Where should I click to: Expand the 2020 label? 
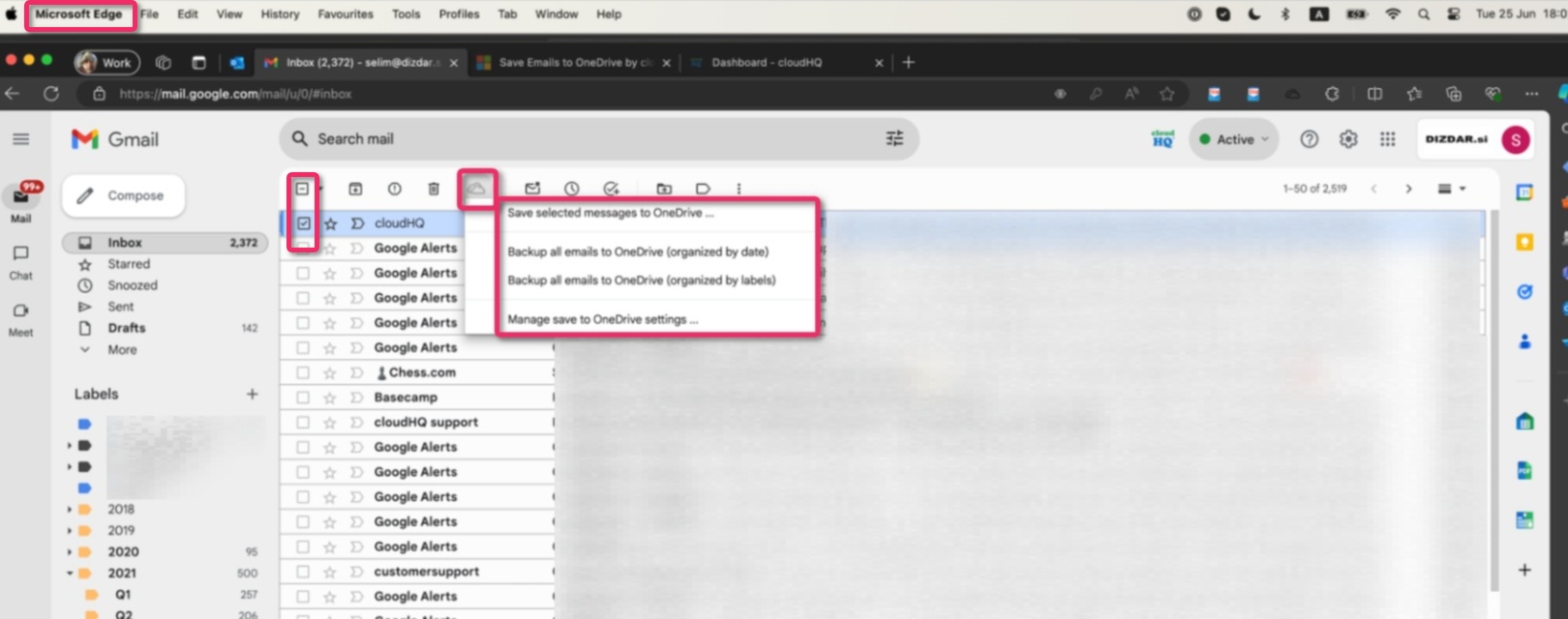70,552
